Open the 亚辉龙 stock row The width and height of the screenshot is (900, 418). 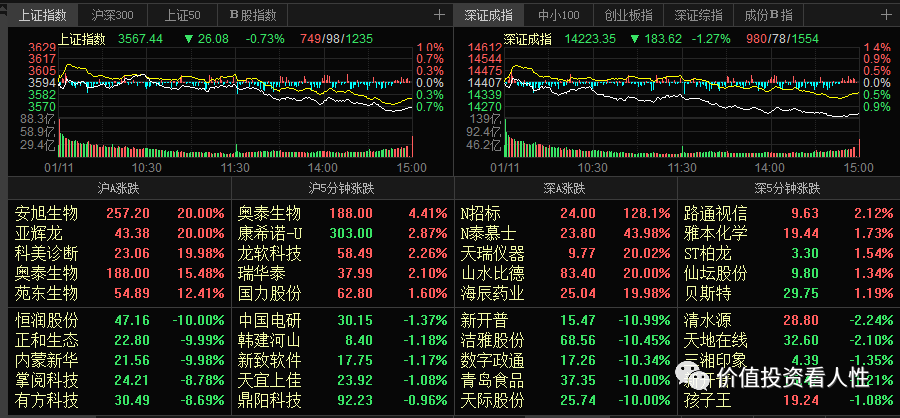119,234
